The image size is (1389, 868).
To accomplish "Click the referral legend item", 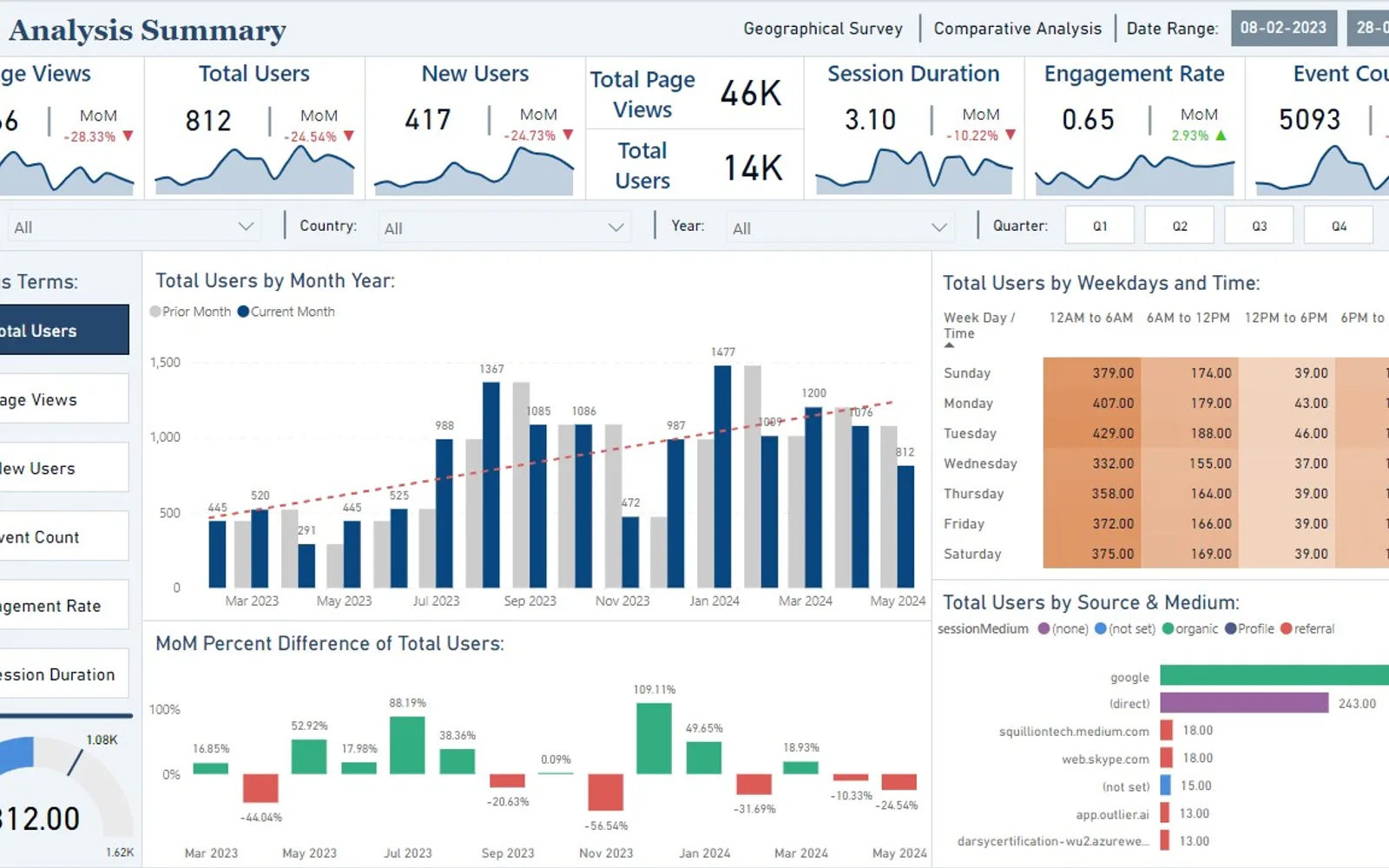I will tap(1307, 628).
